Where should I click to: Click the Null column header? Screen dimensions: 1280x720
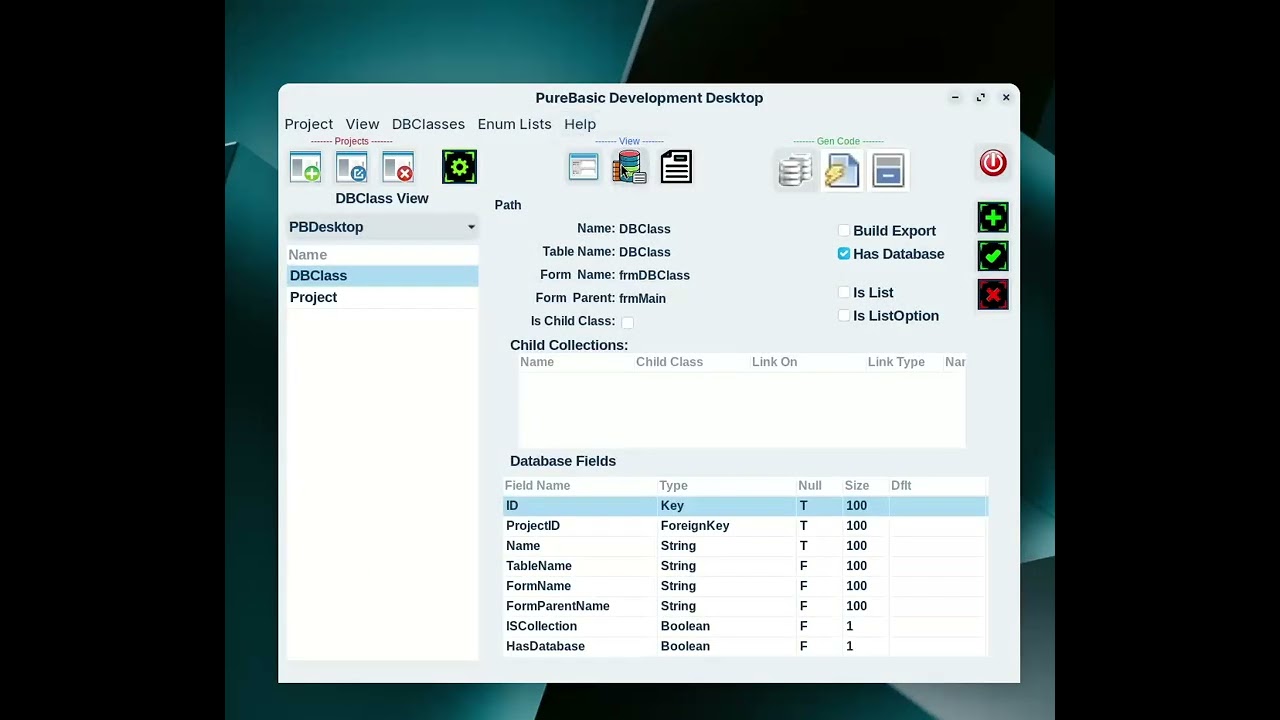pos(819,486)
